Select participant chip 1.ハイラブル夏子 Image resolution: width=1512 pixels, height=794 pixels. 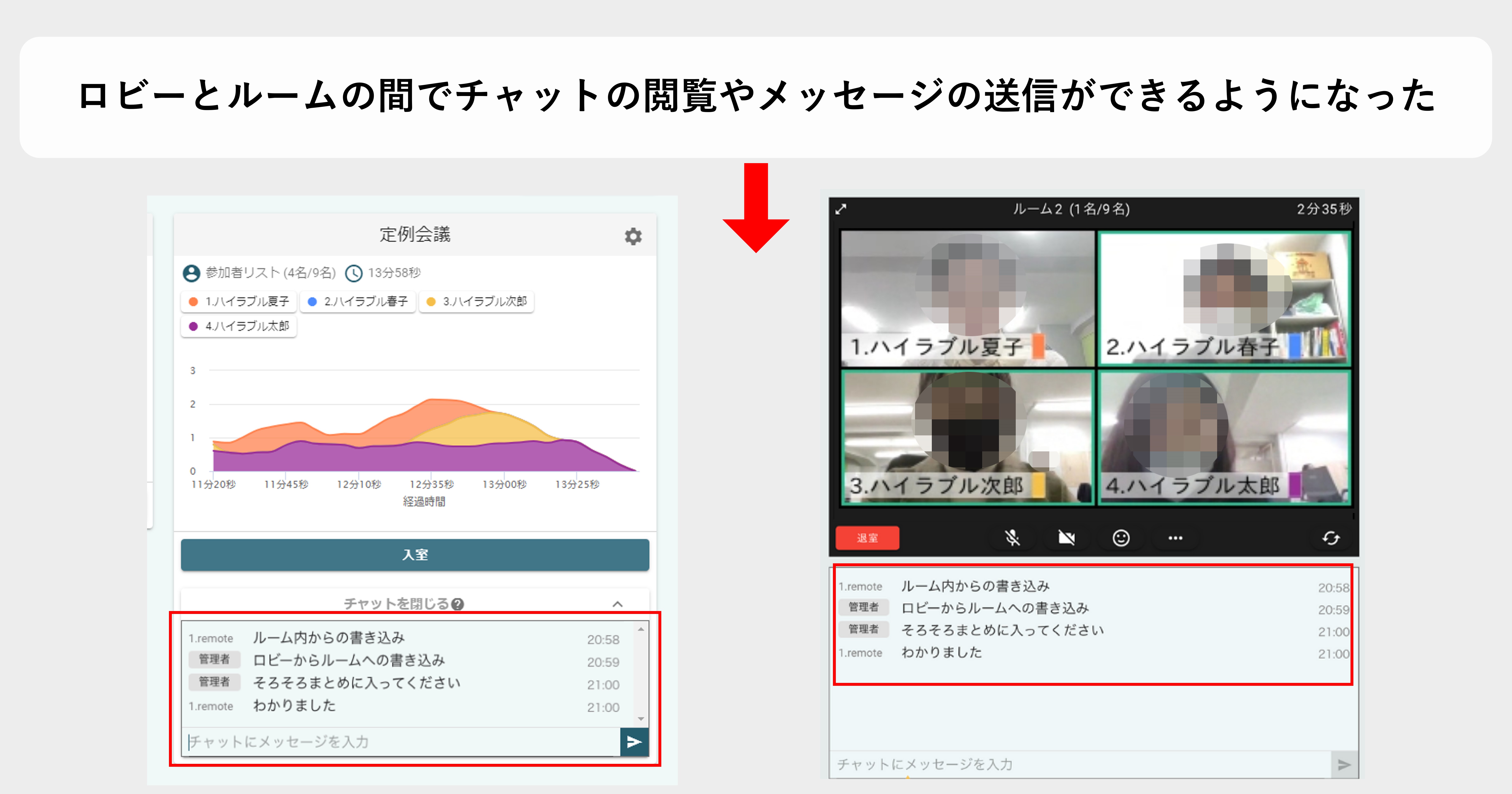click(x=239, y=302)
